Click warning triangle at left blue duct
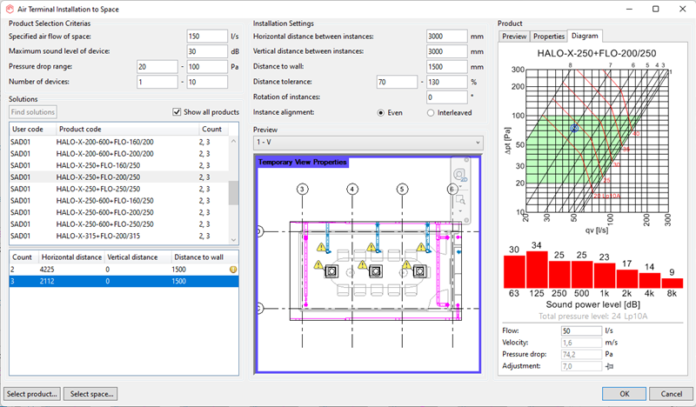 tap(321, 247)
